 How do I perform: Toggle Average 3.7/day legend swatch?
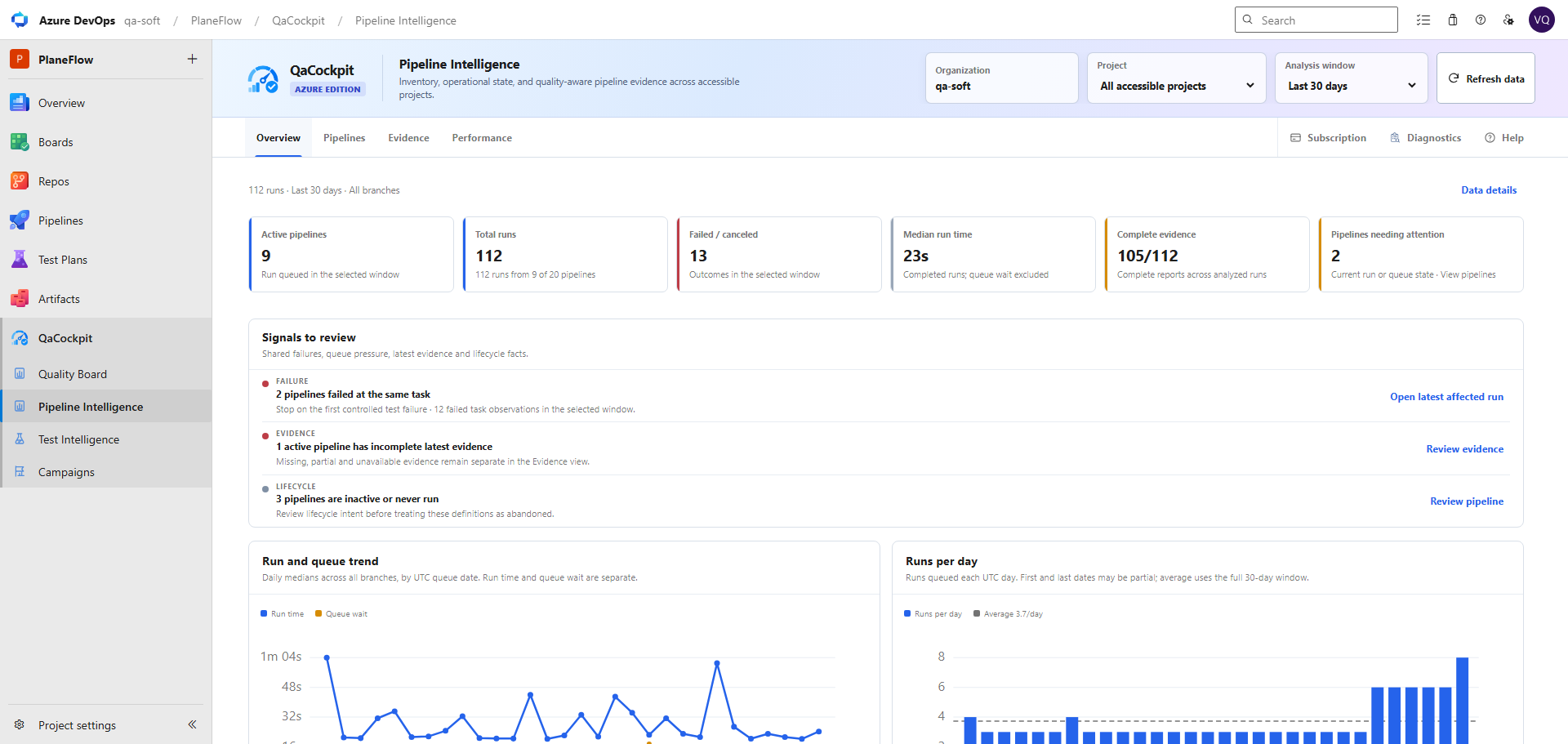click(x=977, y=613)
